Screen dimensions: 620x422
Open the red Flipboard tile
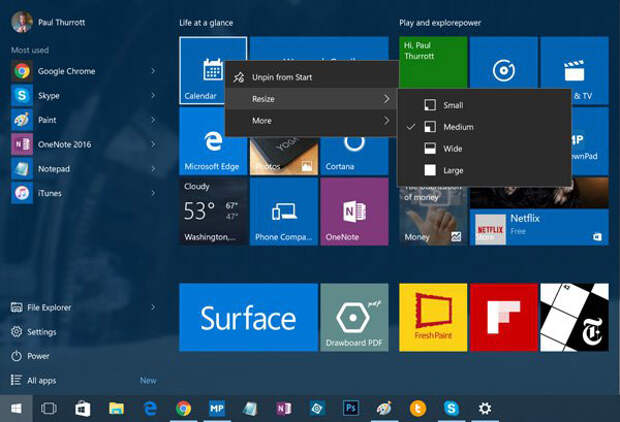pyautogui.click(x=504, y=317)
